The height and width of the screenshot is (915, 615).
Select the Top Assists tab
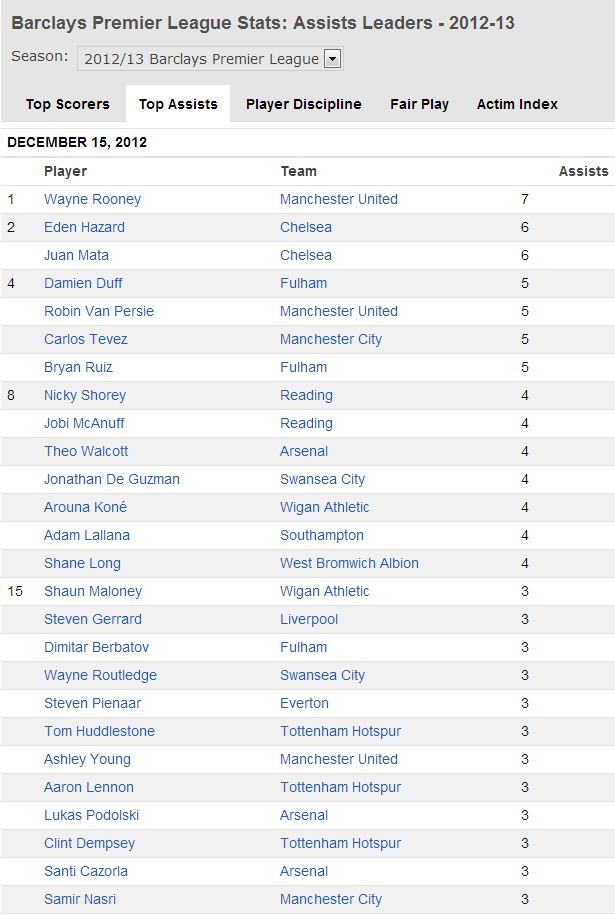178,104
